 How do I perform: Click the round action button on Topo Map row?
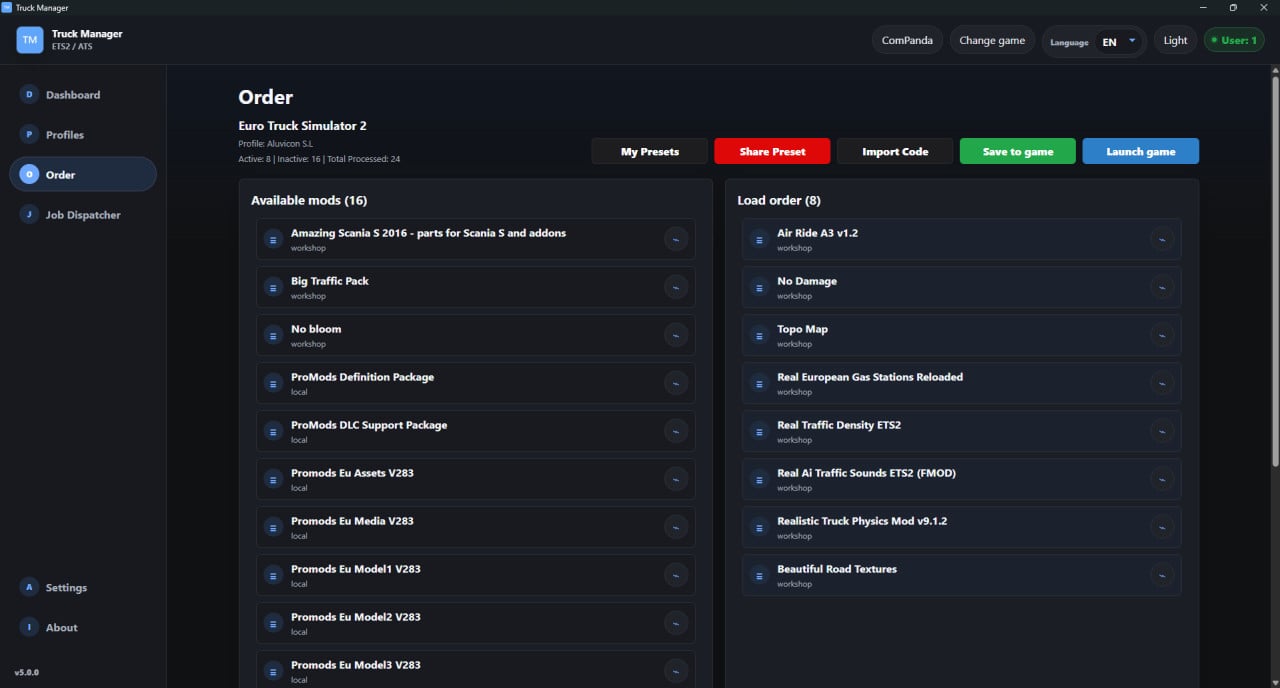1162,335
